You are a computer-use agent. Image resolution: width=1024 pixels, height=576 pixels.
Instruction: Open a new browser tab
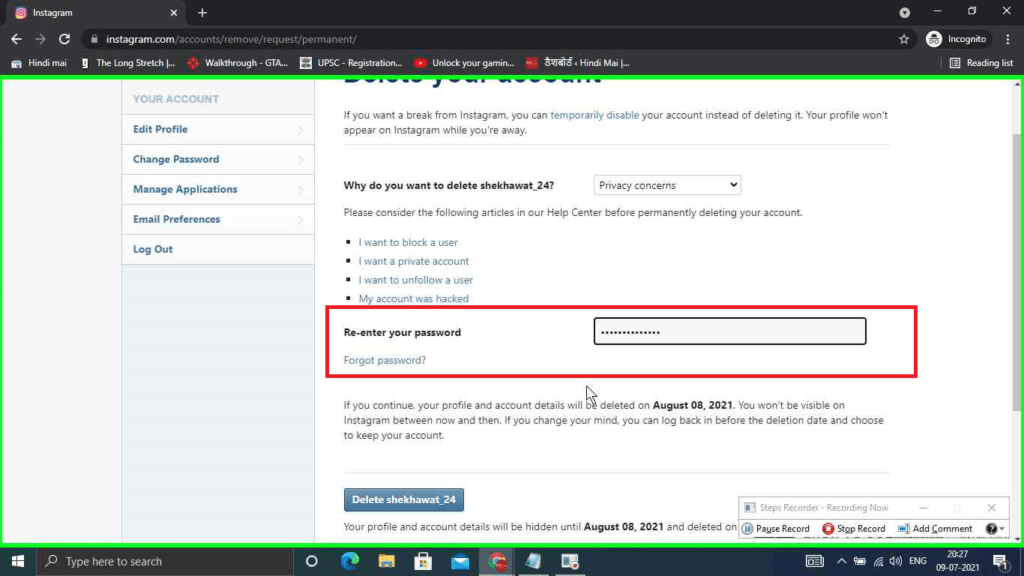pos(202,12)
